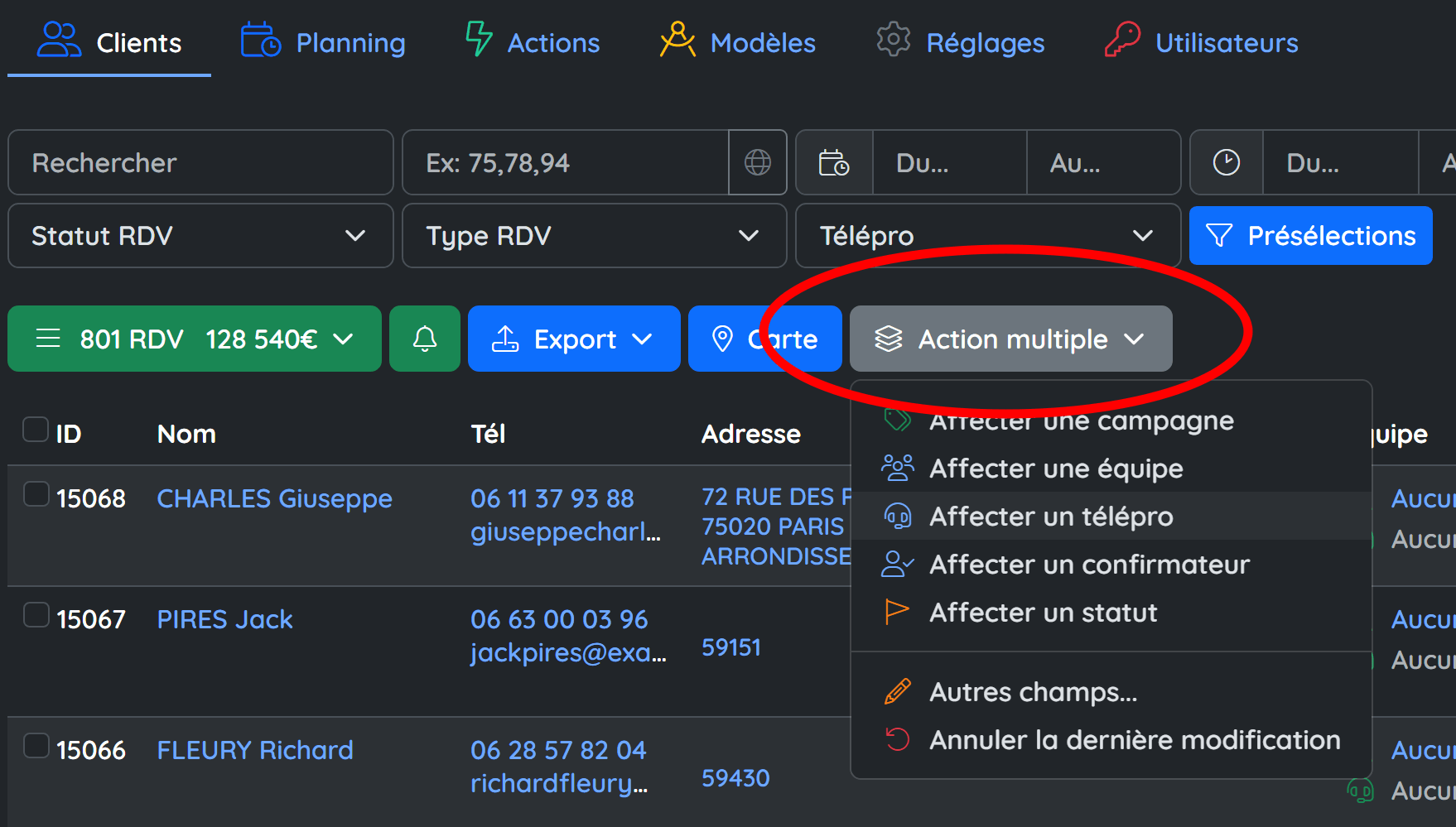Tick the checkbox for row 15068
Viewport: 1456px width, 827px height.
(x=36, y=494)
